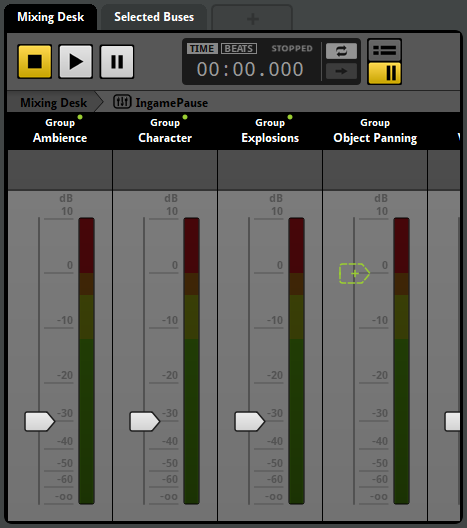Toggle the follow-cursor arrow icon

click(x=341, y=71)
